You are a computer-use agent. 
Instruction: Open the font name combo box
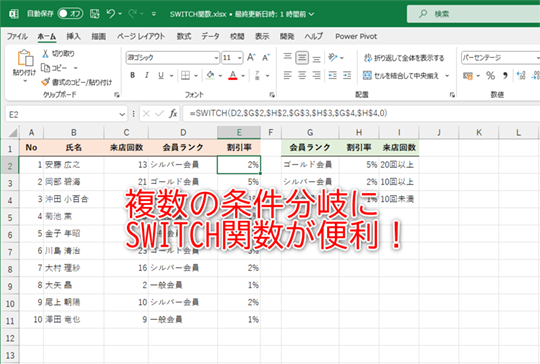tap(172, 58)
